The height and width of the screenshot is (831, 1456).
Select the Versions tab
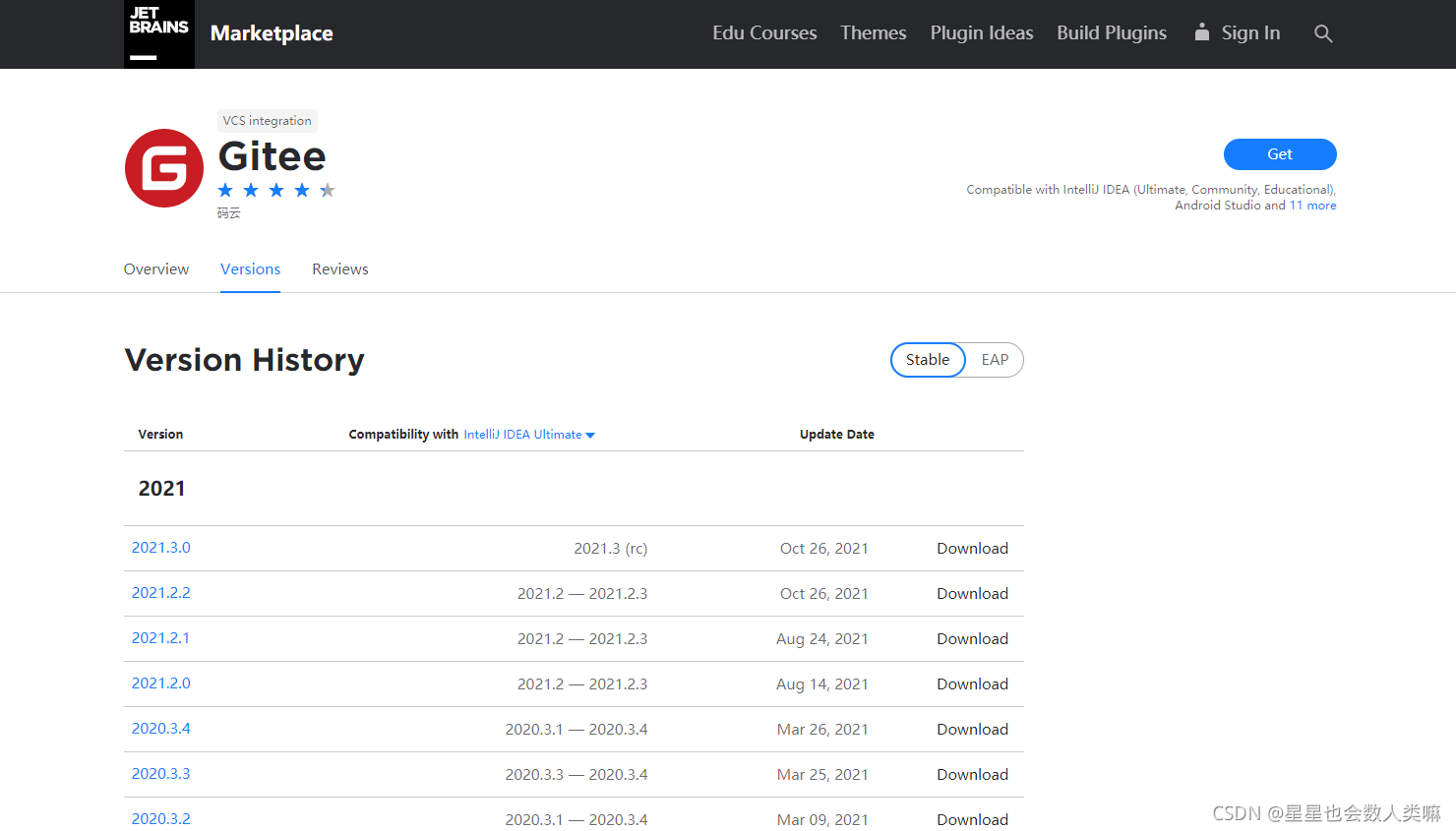pyautogui.click(x=250, y=269)
